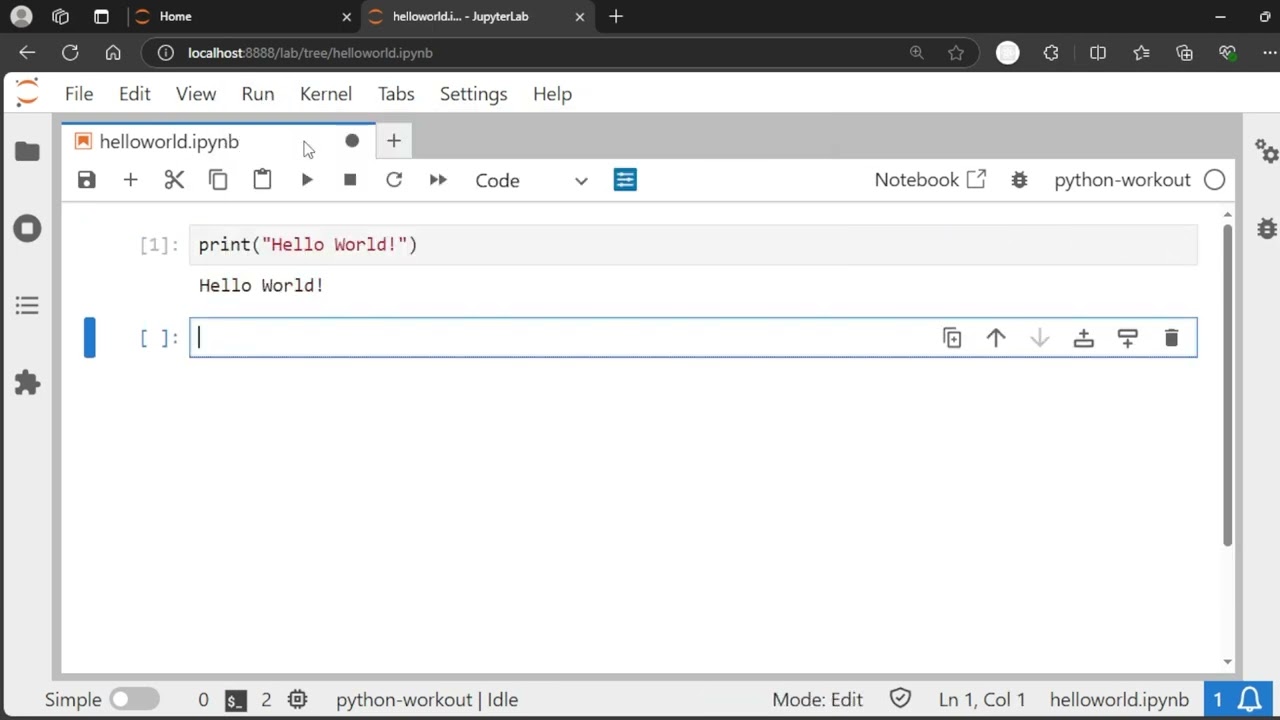Viewport: 1280px width, 720px height.
Task: Open the kernel sessions chip icon in status bar
Action: (297, 700)
